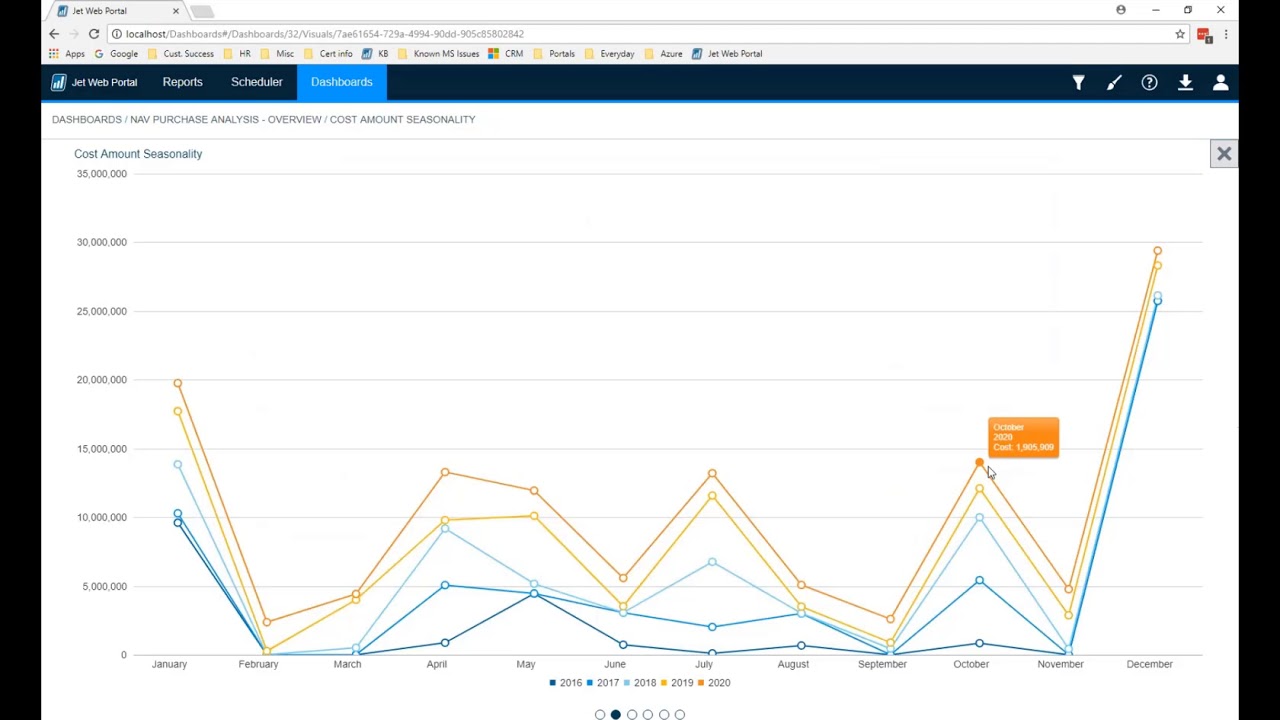This screenshot has height=720, width=1280.
Task: Go to NAV PURCHASE ANALYSIS - OVERVIEW breadcrumb
Action: [226, 119]
